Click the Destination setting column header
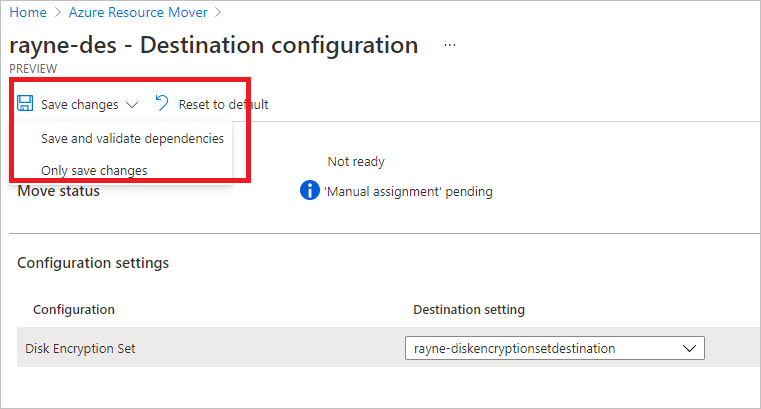This screenshot has width=761, height=409. click(x=469, y=310)
